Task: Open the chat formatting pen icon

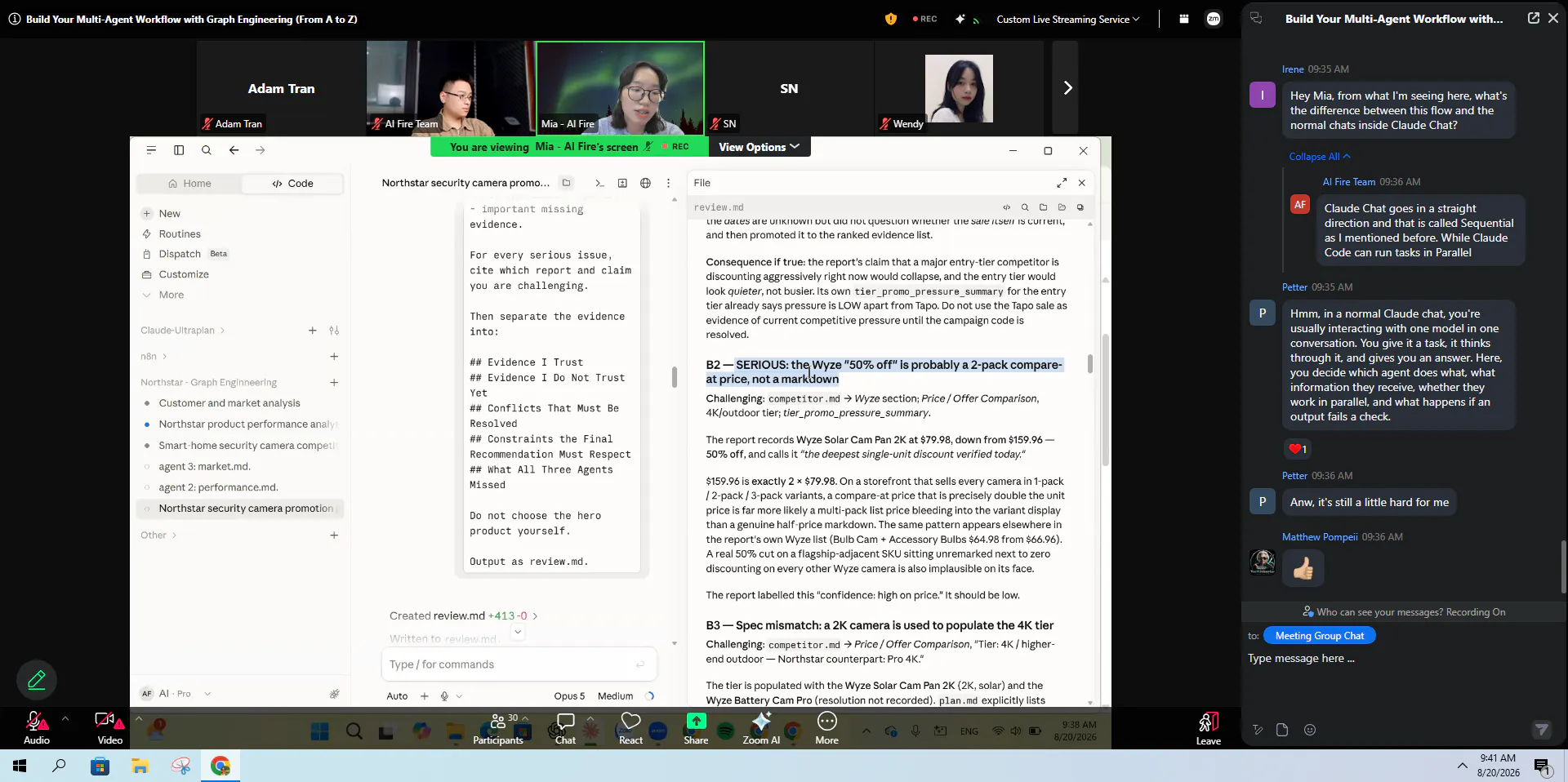Action: 1258,730
